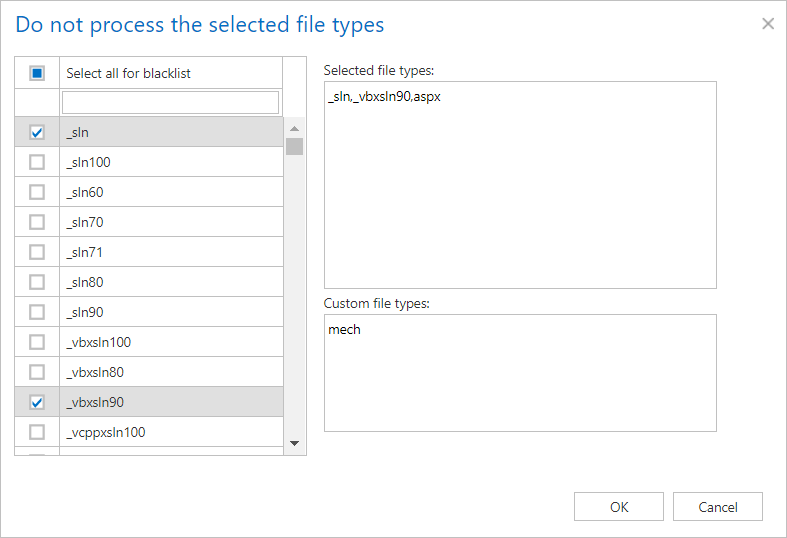Confirm with the OK button

(618, 507)
